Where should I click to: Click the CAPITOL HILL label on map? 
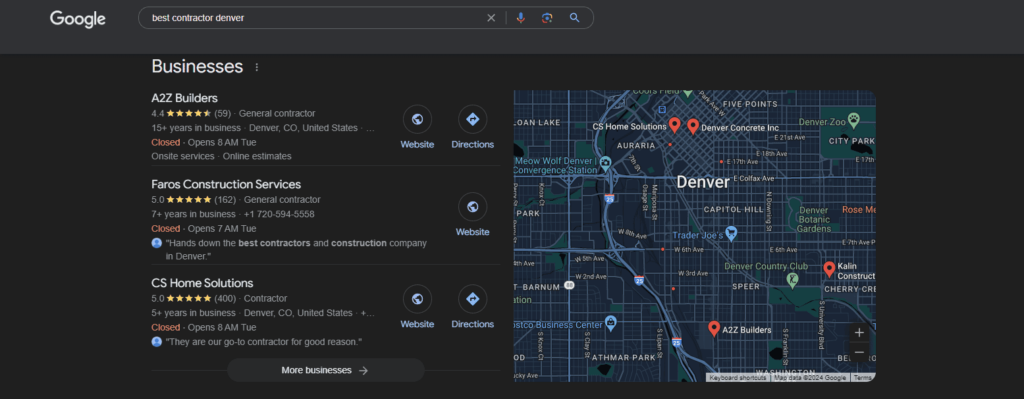pos(733,210)
